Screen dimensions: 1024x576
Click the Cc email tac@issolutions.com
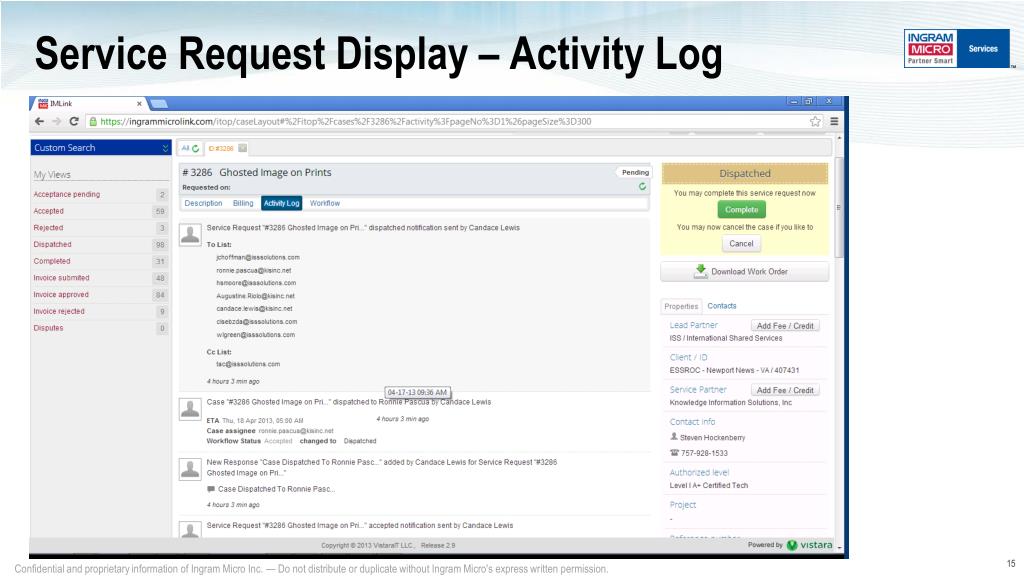248,364
